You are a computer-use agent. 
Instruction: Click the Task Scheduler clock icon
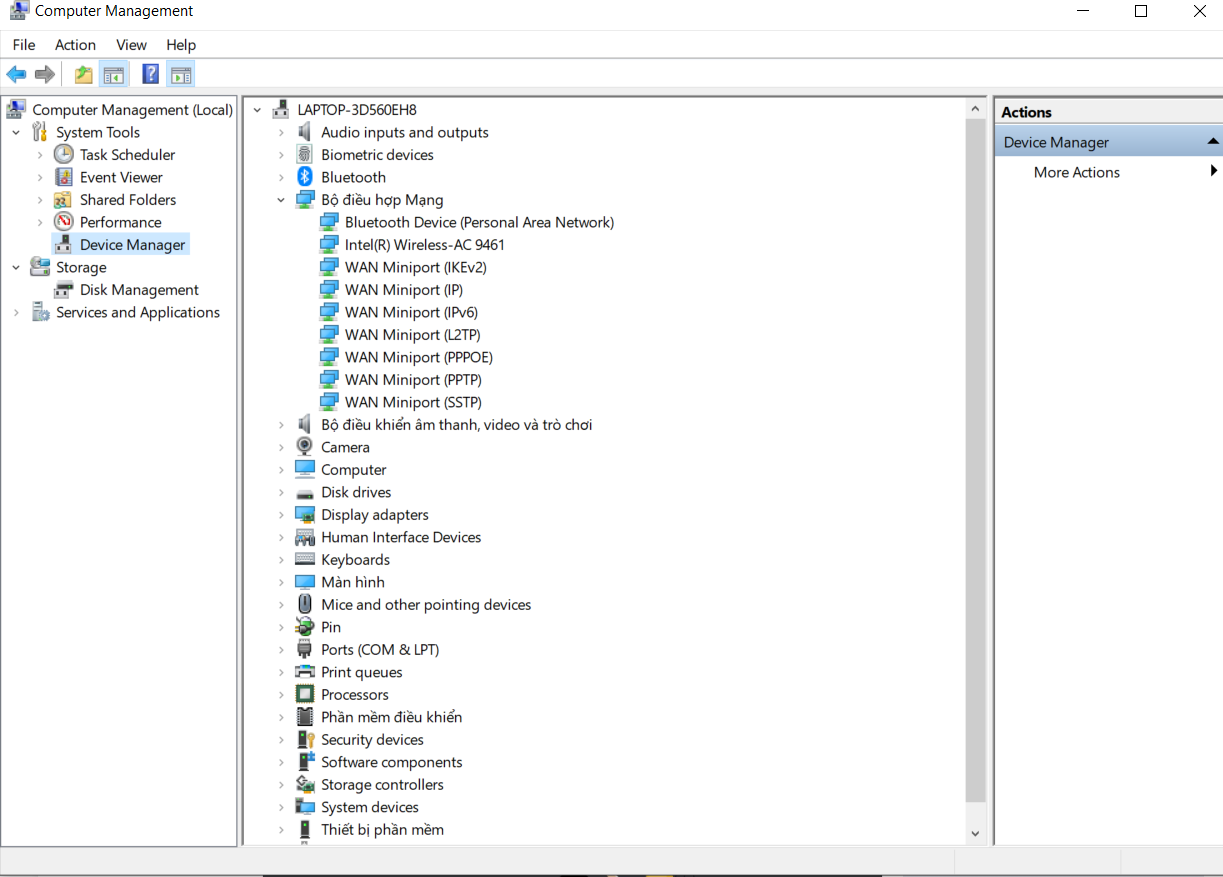point(64,154)
